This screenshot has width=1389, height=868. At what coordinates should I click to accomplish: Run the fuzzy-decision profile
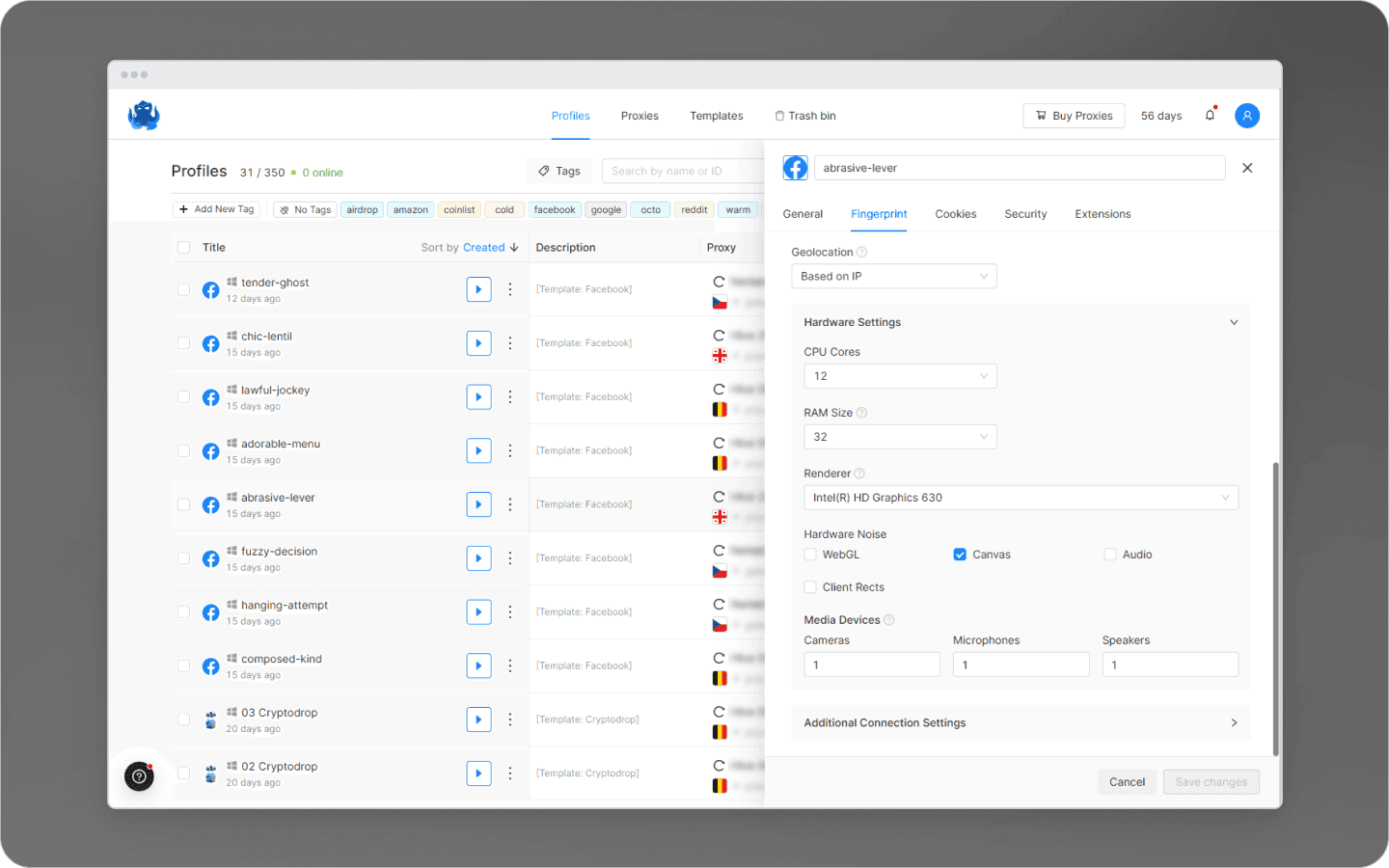pyautogui.click(x=479, y=558)
